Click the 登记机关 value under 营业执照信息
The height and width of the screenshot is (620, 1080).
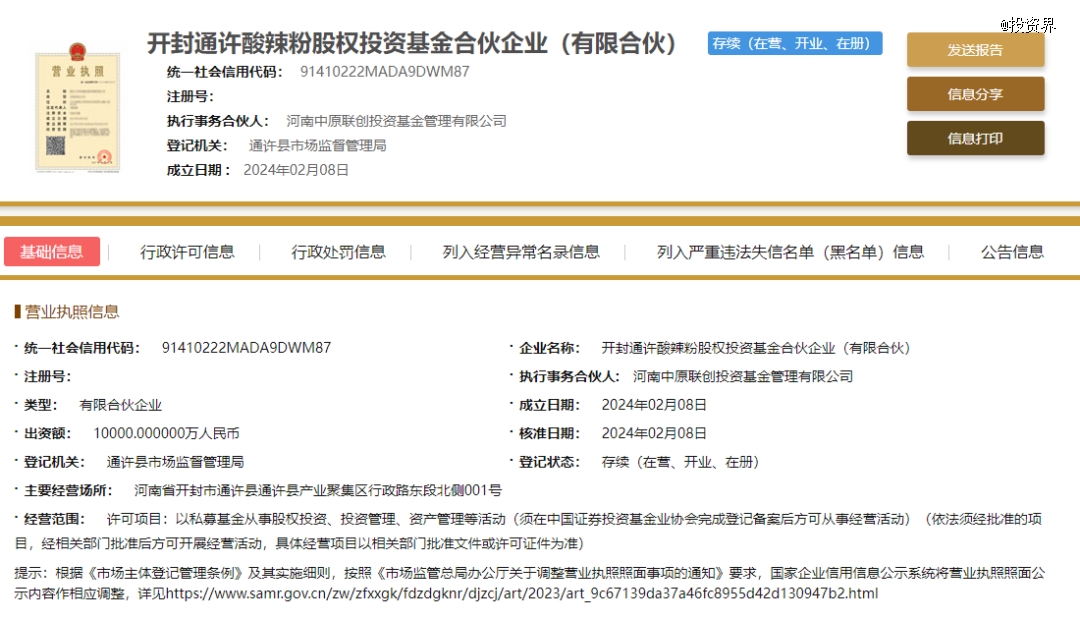(175, 462)
